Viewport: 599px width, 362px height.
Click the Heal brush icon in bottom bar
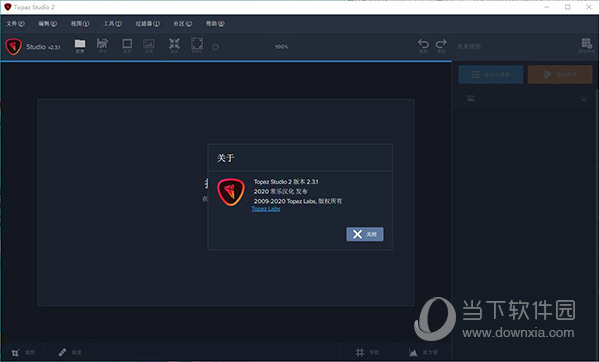(x=63, y=352)
